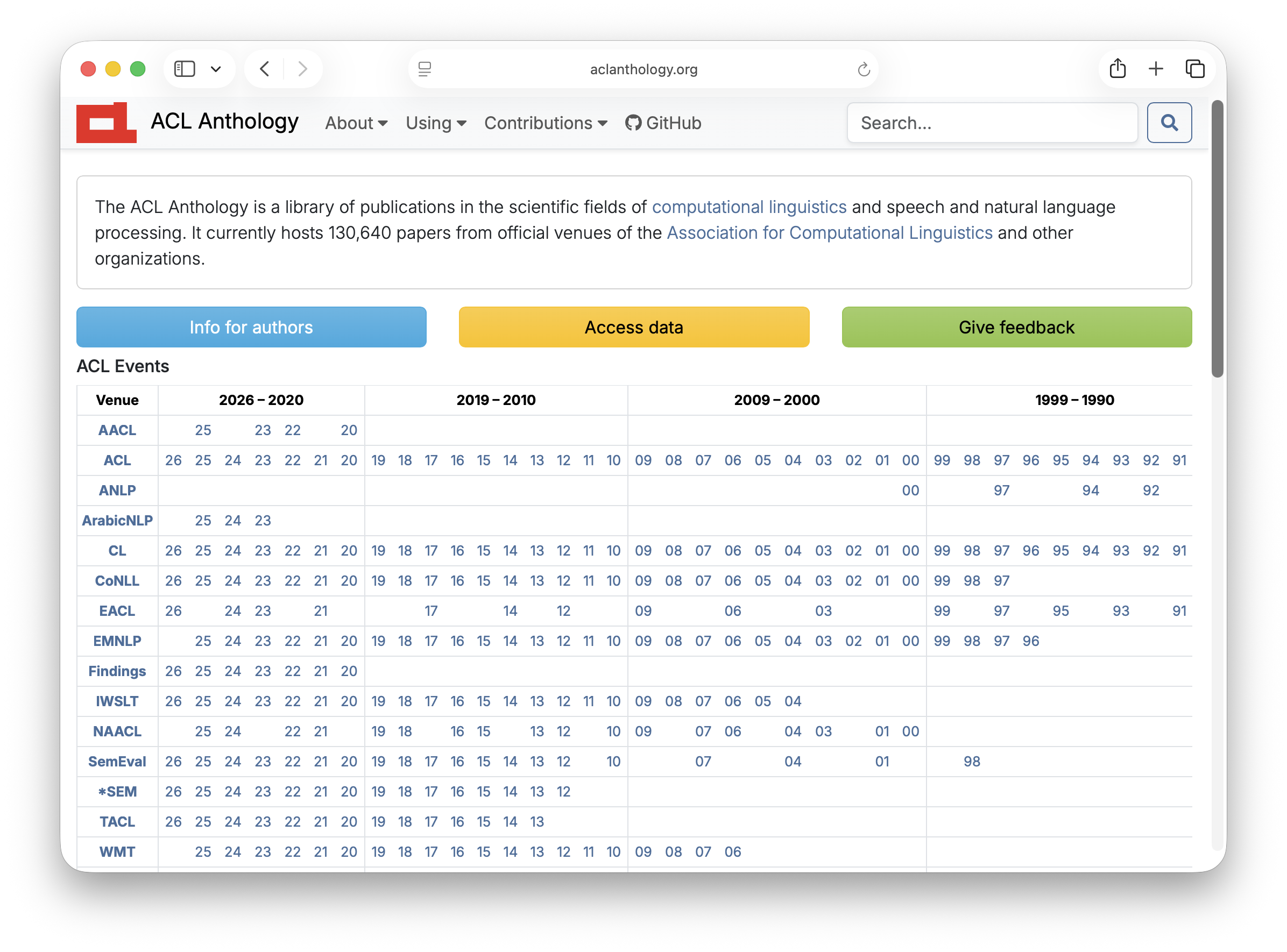The height and width of the screenshot is (952, 1287).
Task: Open ANLP year 00 link
Action: click(910, 491)
